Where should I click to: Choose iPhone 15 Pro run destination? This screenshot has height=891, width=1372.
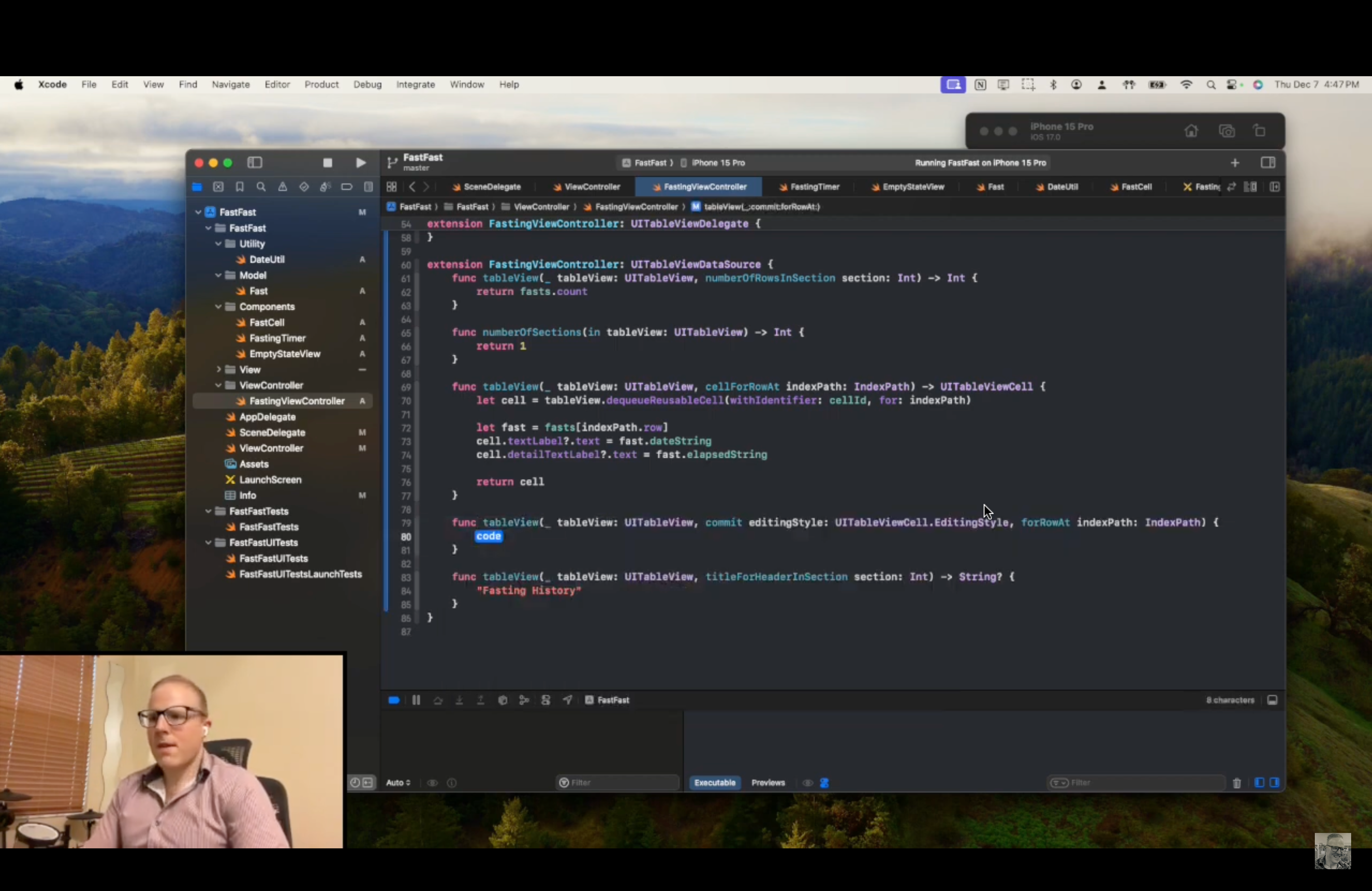(712, 163)
